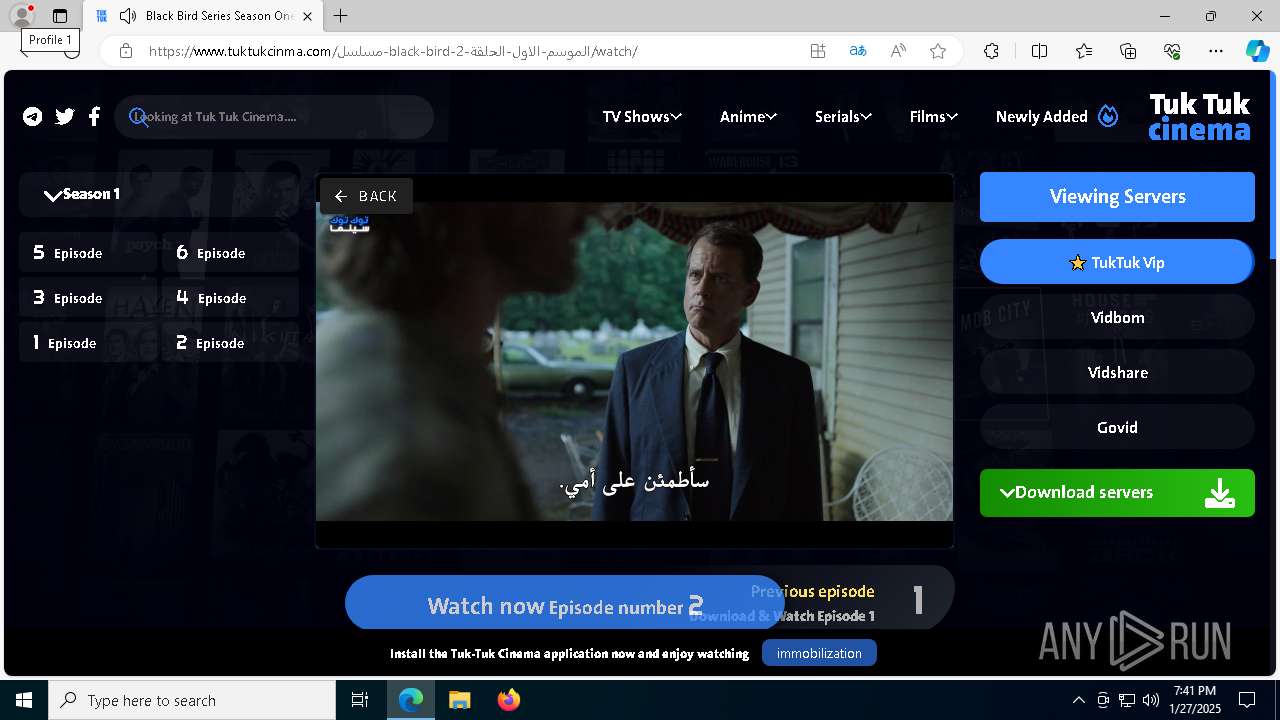
Task: Expand the Anime menu
Action: coord(748,117)
